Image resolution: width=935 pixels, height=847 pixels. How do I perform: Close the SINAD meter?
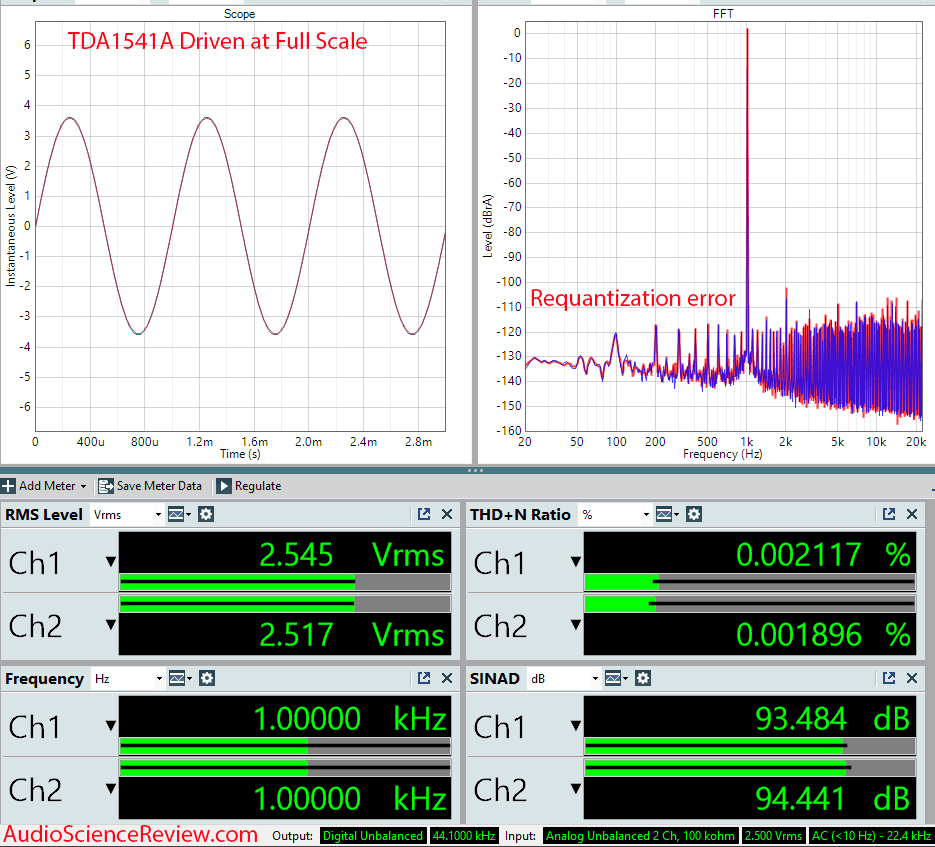[912, 678]
